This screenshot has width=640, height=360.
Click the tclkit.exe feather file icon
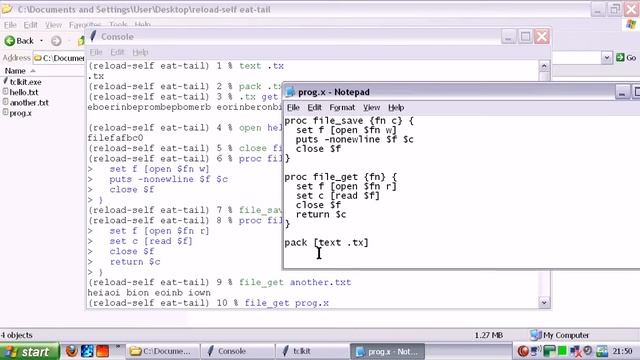click(6, 82)
